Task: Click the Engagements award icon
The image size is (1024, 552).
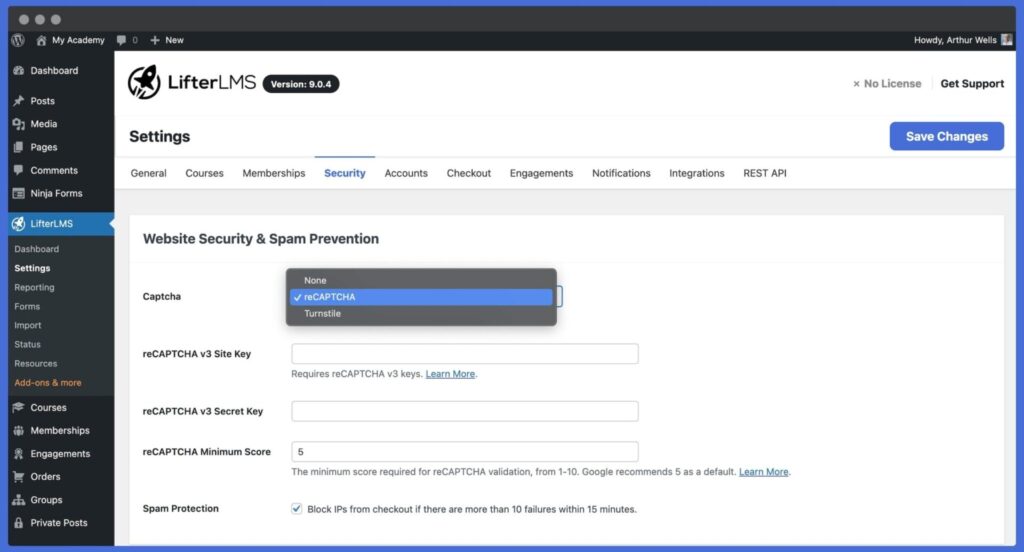Action: [x=19, y=453]
